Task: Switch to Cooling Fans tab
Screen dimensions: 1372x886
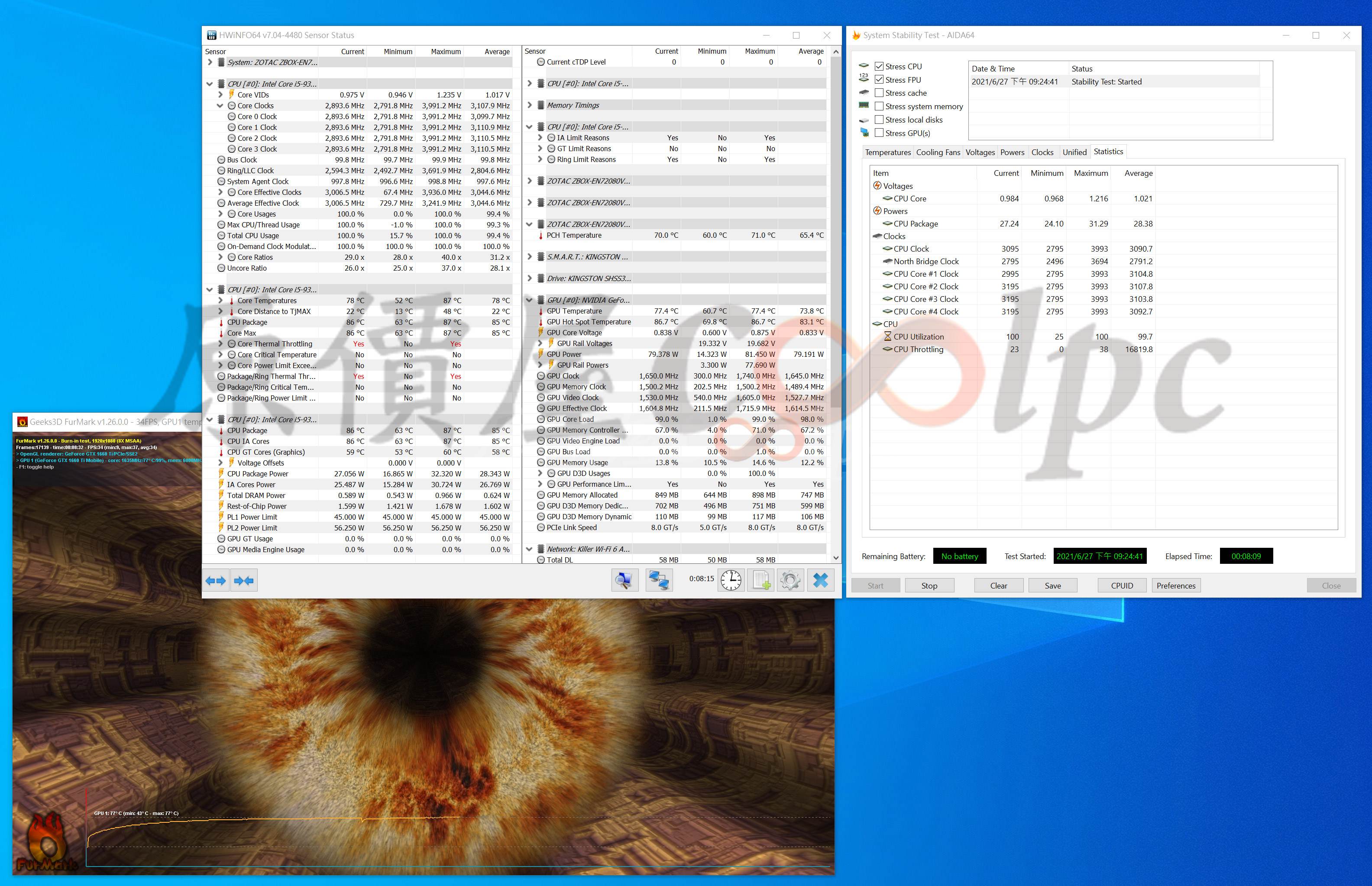Action: 938,152
